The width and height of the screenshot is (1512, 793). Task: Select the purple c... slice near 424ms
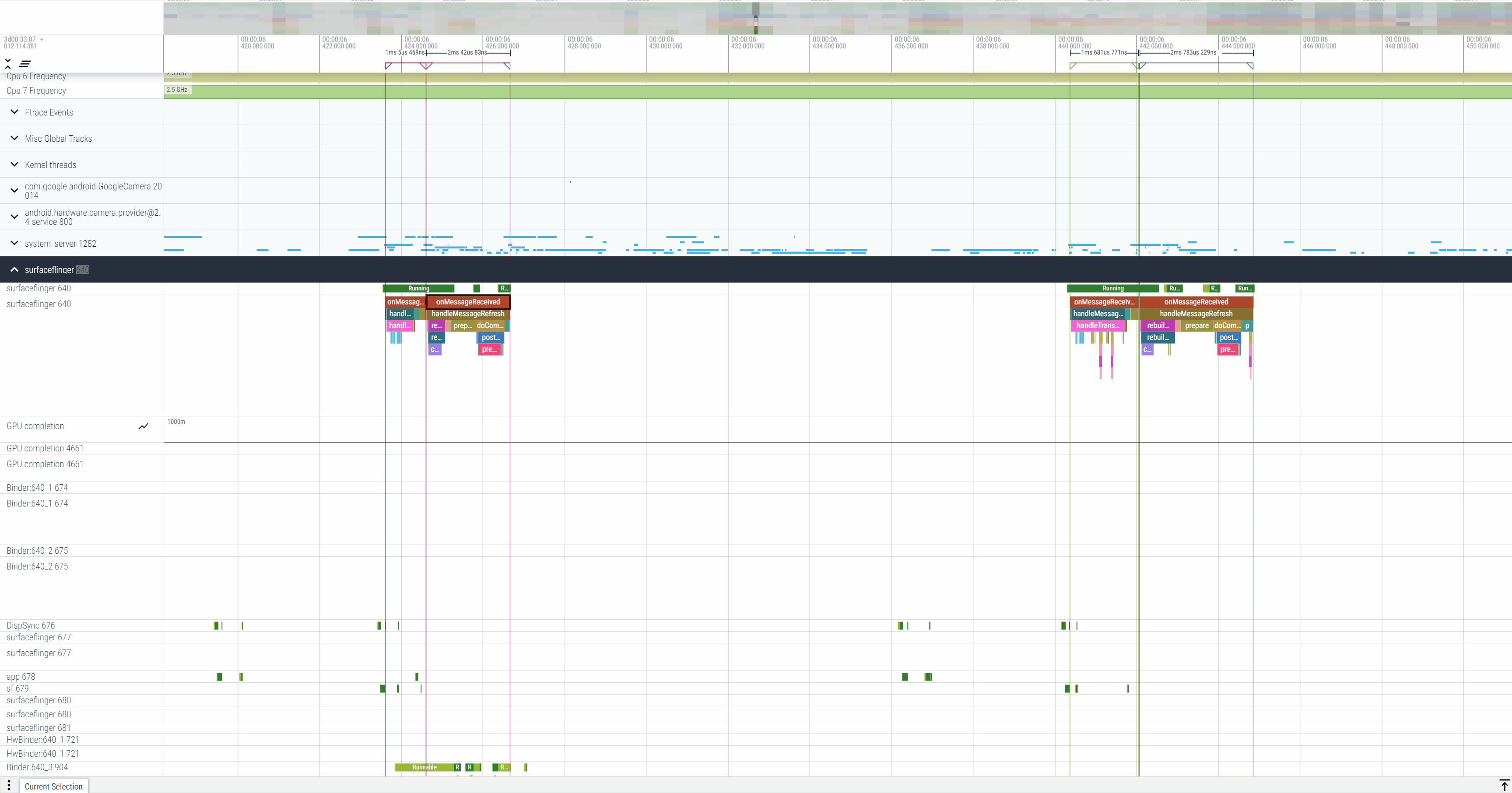pos(435,349)
